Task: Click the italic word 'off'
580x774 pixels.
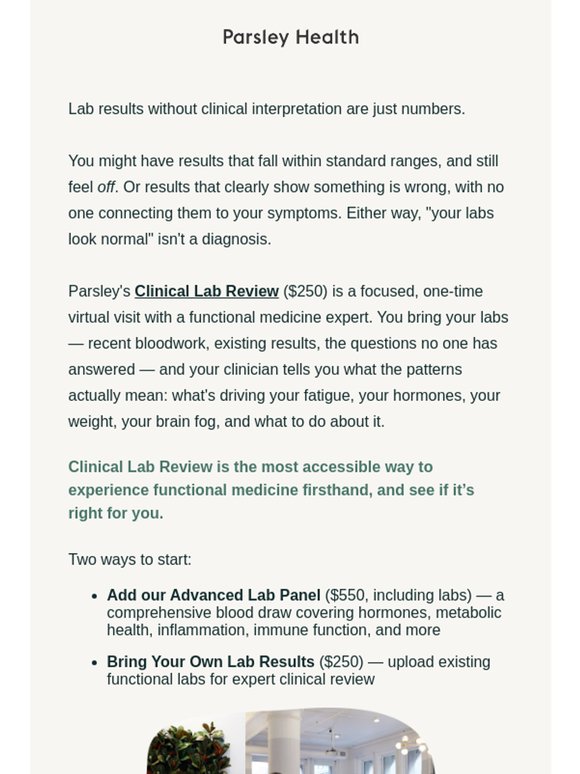Action: [x=106, y=187]
